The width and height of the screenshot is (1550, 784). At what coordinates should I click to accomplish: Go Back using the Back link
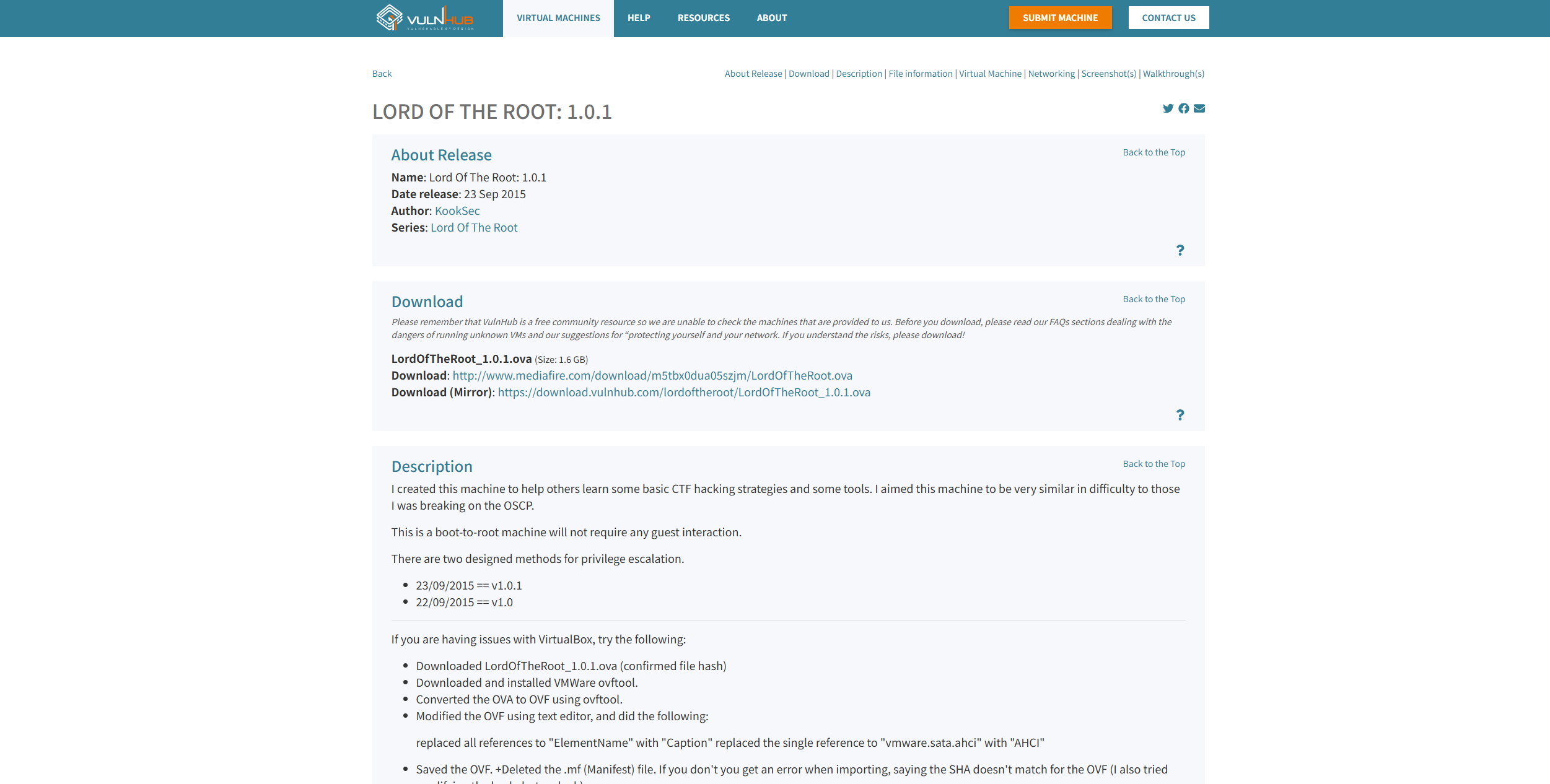(x=382, y=74)
